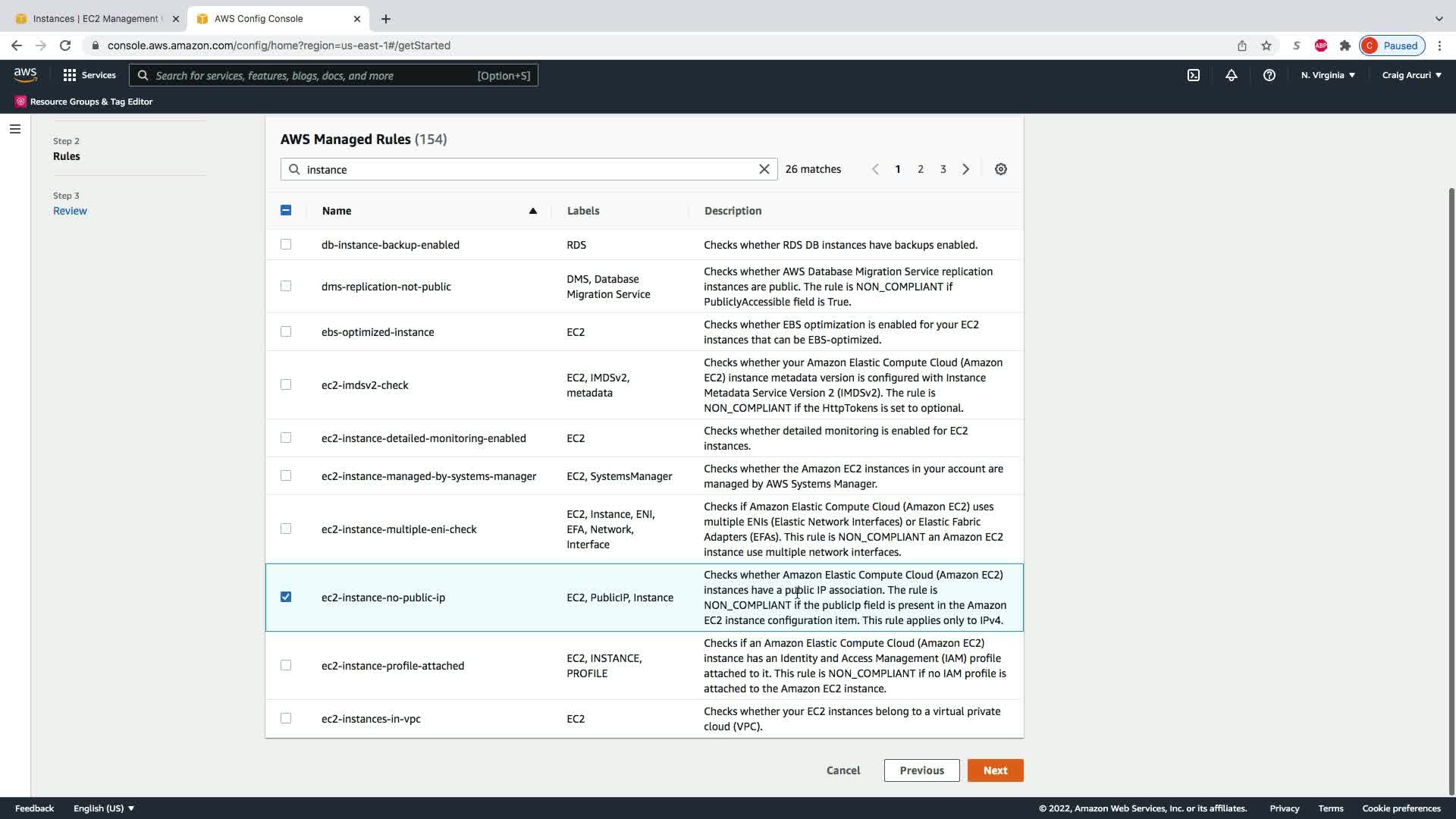The image size is (1456, 819).
Task: Check the ec2-imdsv2-check rule
Action: point(286,384)
